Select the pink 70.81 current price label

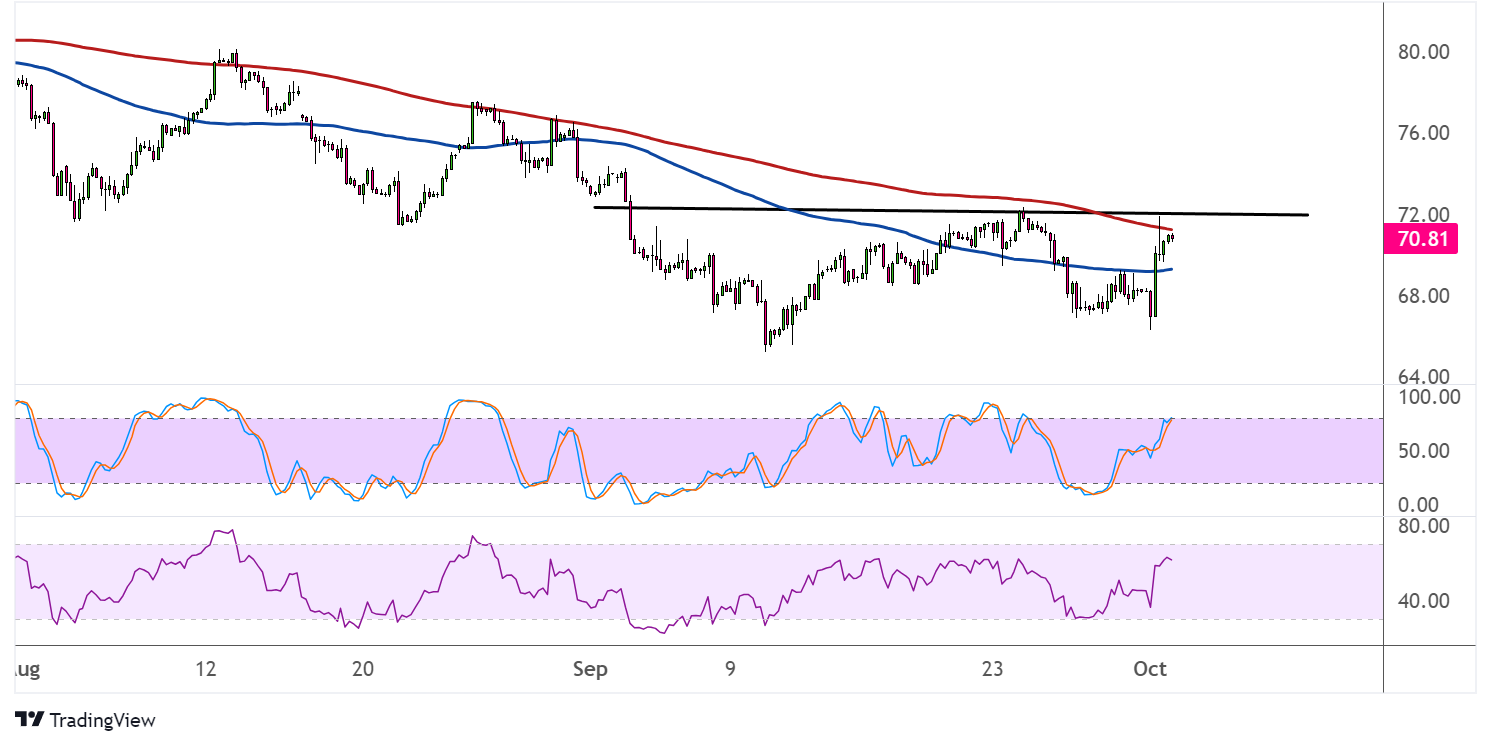[1420, 240]
